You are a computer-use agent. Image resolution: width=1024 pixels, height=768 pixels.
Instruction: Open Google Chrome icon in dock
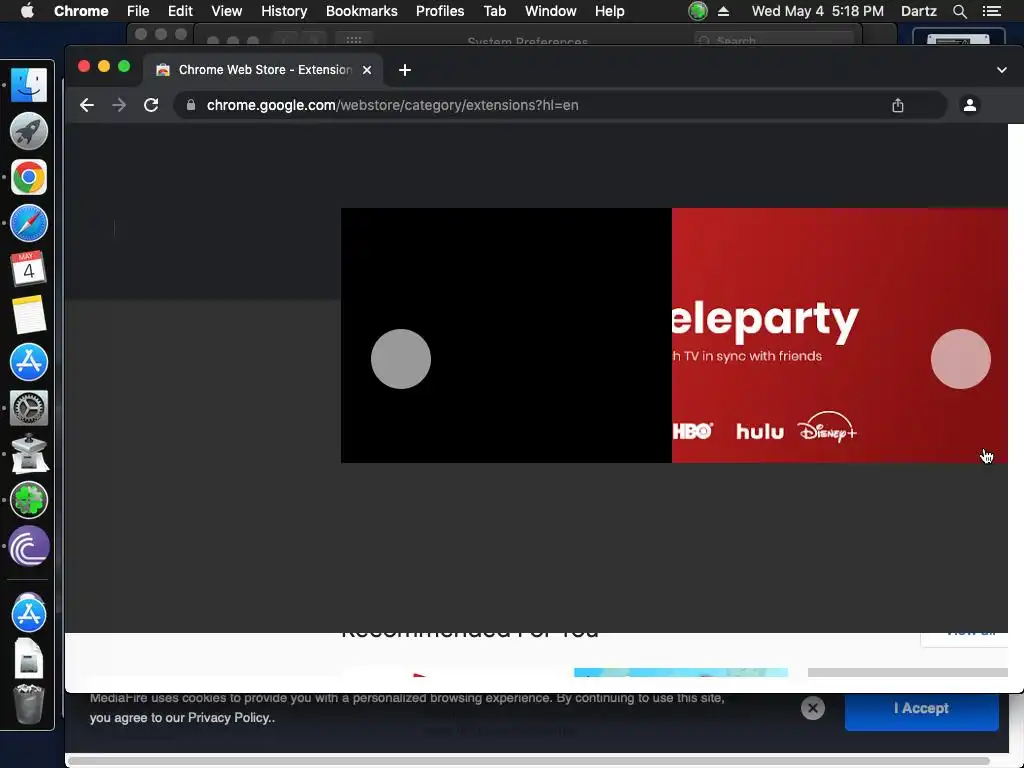tap(29, 177)
